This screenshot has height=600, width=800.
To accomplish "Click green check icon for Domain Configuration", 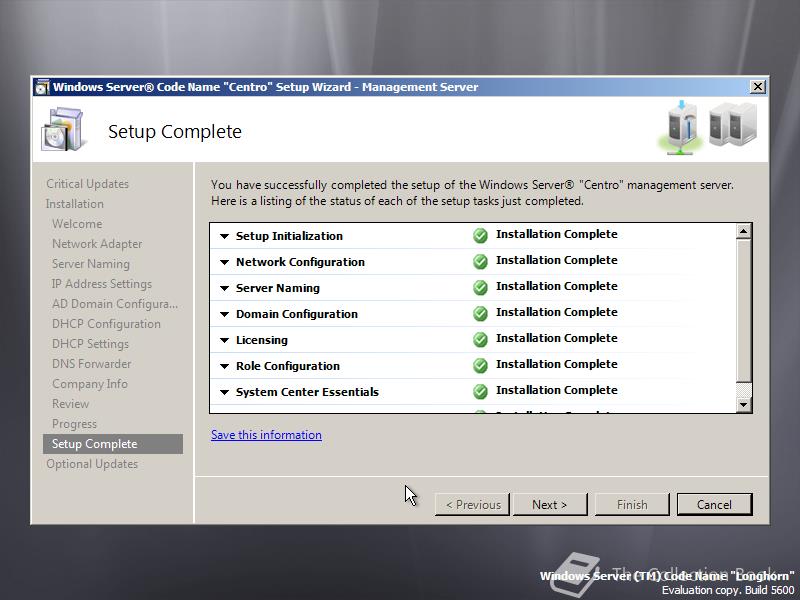I will coord(480,314).
